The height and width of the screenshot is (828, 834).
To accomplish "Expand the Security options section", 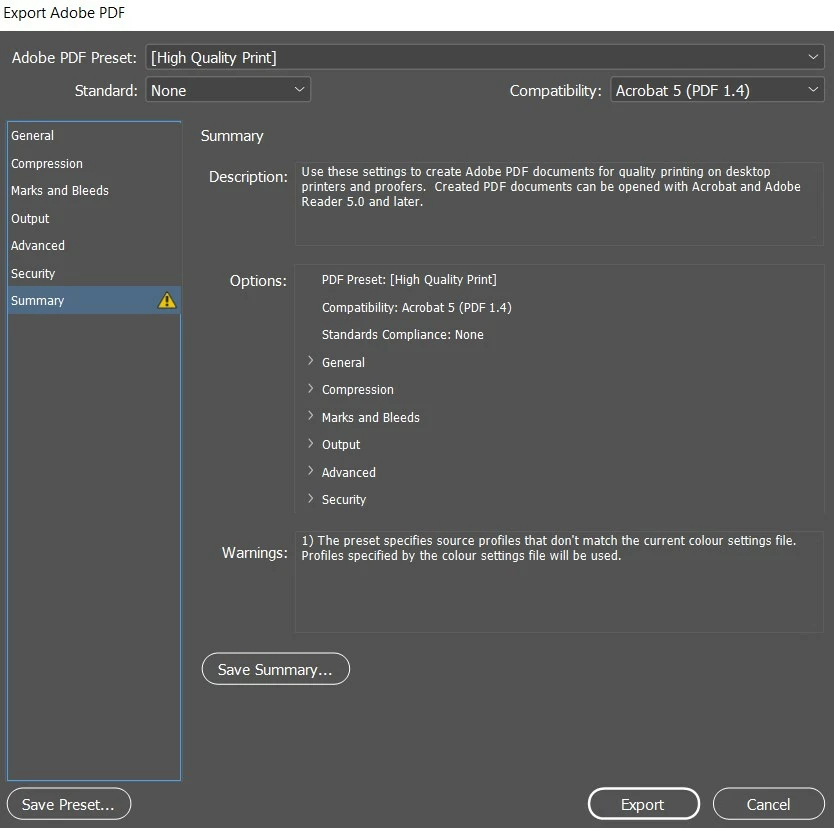I will click(311, 499).
